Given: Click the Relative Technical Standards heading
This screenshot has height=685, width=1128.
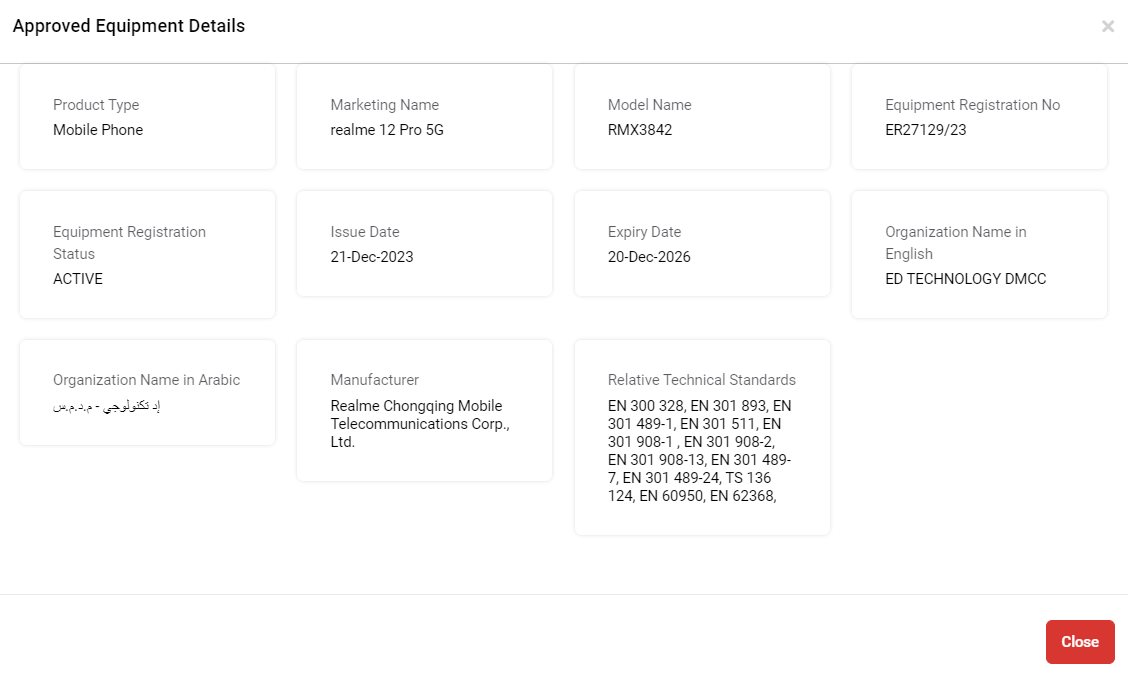Looking at the screenshot, I should [701, 380].
